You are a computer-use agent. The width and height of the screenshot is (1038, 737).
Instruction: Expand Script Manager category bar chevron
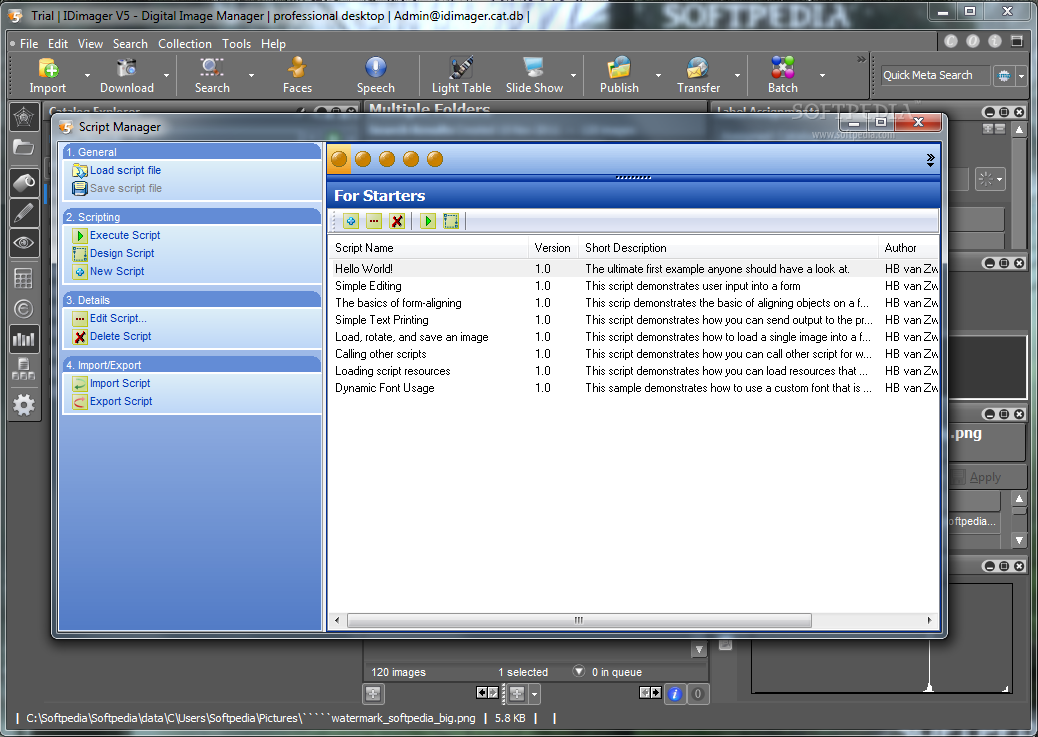[930, 160]
